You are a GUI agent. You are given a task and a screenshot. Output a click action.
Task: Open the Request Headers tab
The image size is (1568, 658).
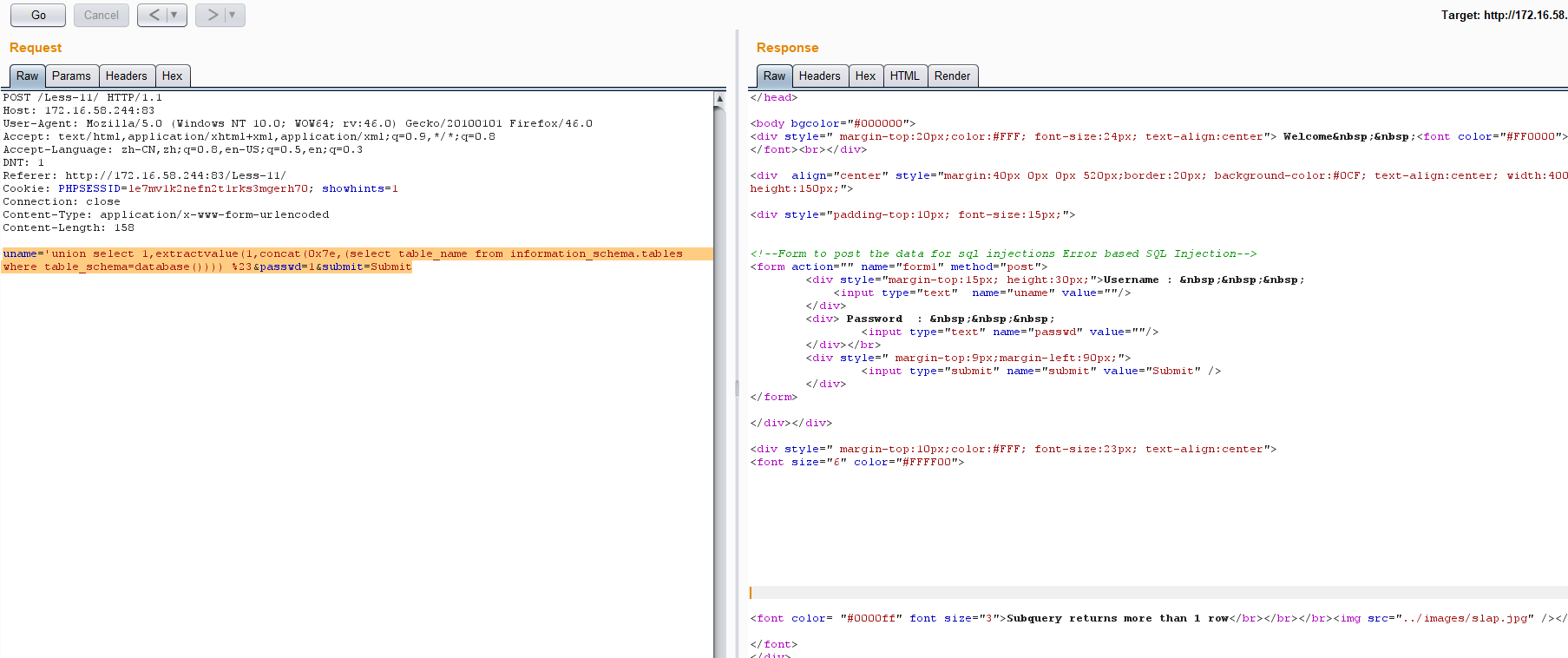127,76
